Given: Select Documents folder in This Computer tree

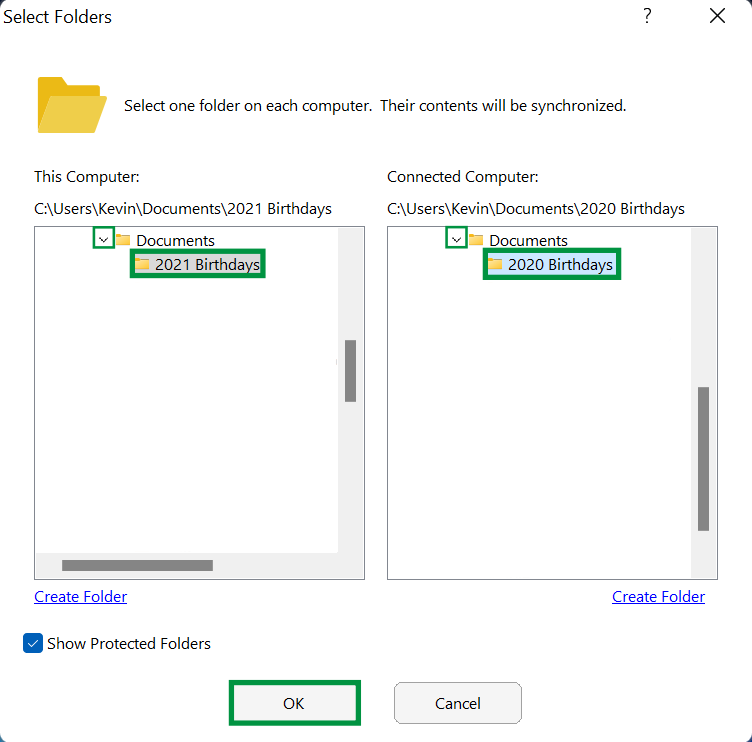Looking at the screenshot, I should click(175, 240).
